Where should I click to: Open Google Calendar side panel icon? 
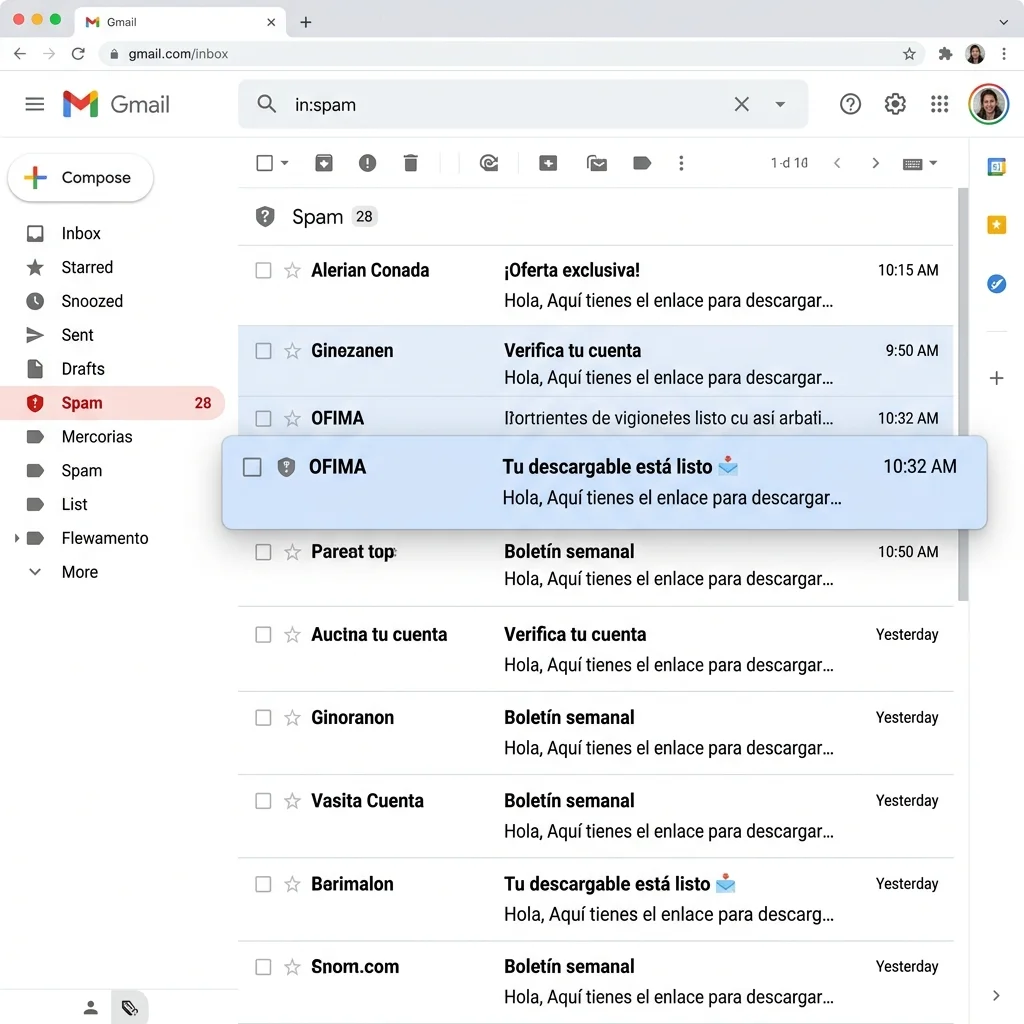pyautogui.click(x=996, y=167)
